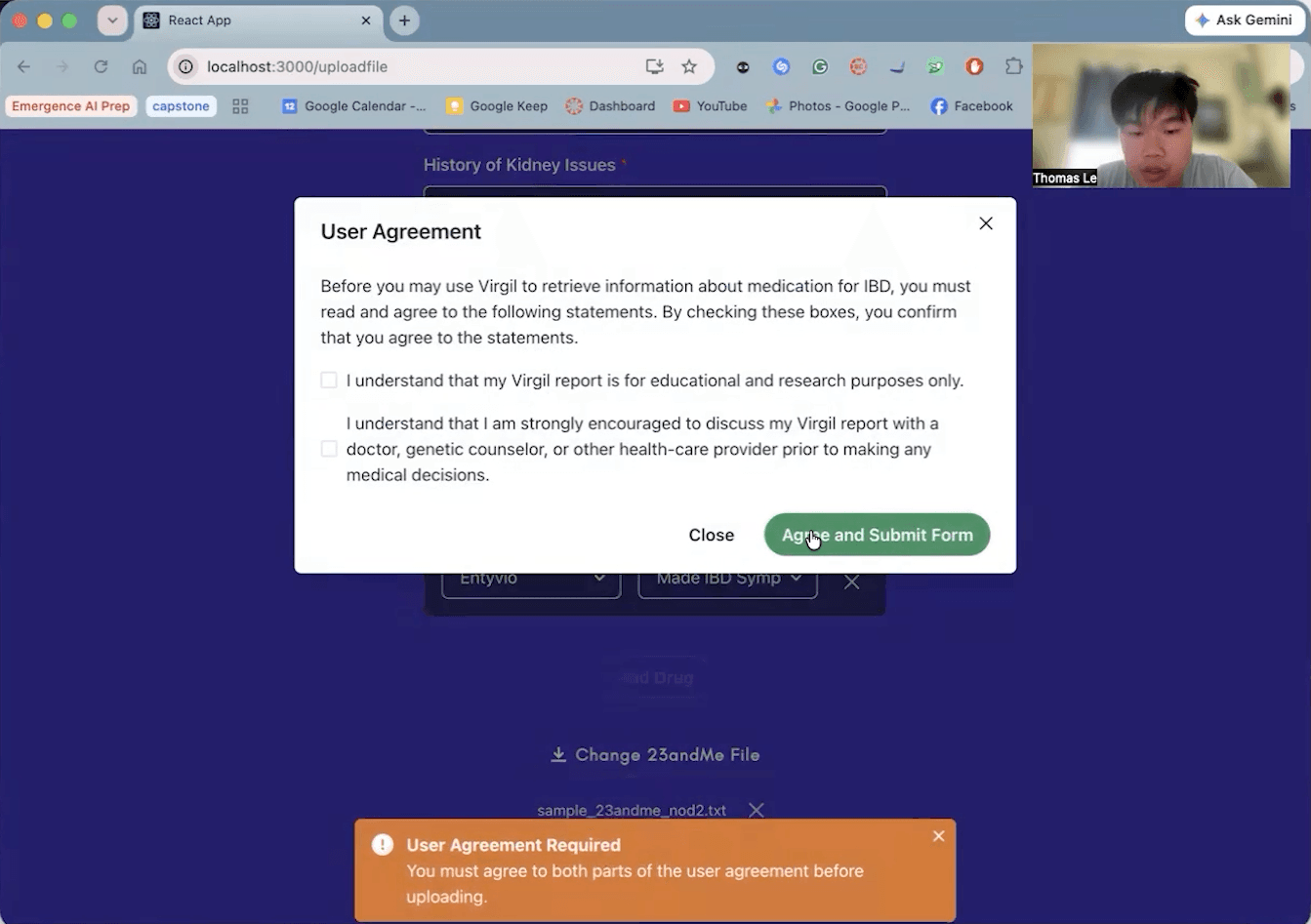Click the User Agreement heading text

pos(401,231)
